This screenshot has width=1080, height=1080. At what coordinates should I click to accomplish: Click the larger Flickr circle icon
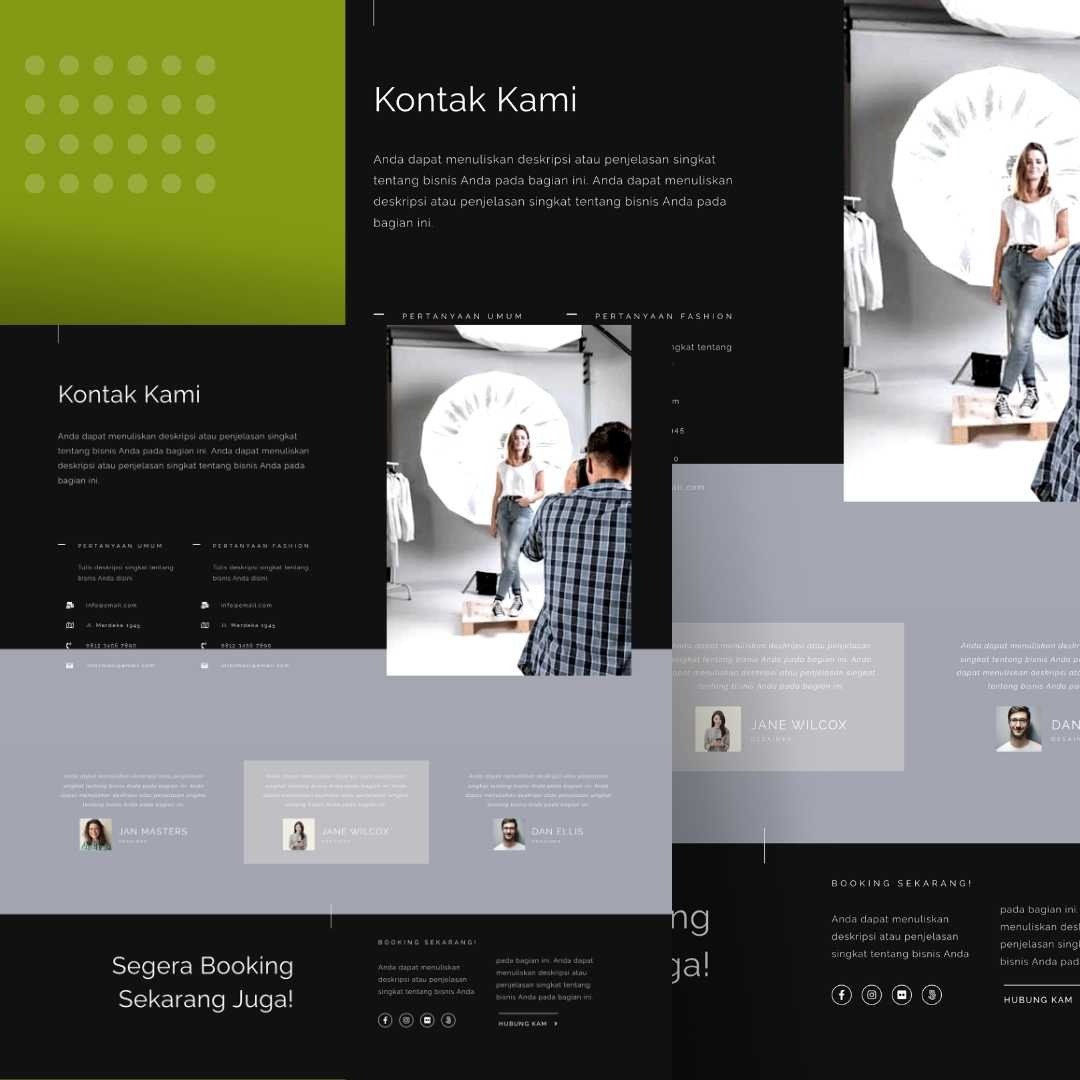(902, 995)
